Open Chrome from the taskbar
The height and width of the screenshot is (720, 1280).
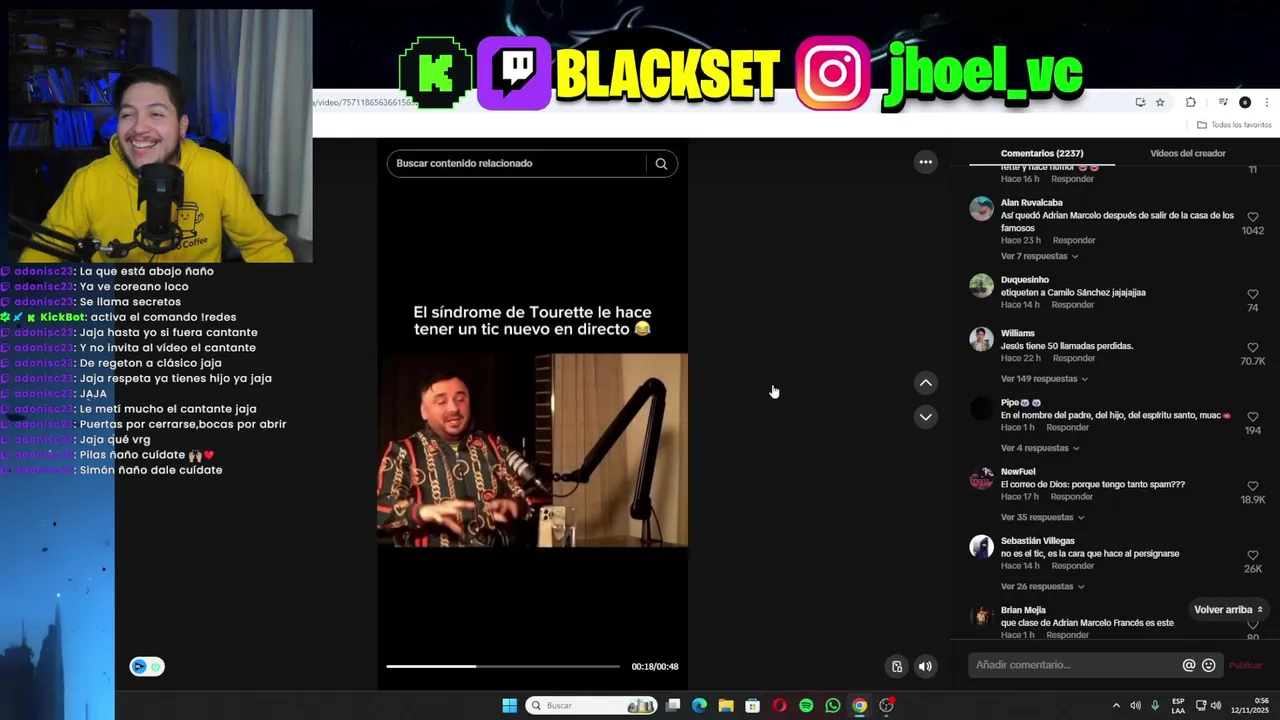[859, 706]
